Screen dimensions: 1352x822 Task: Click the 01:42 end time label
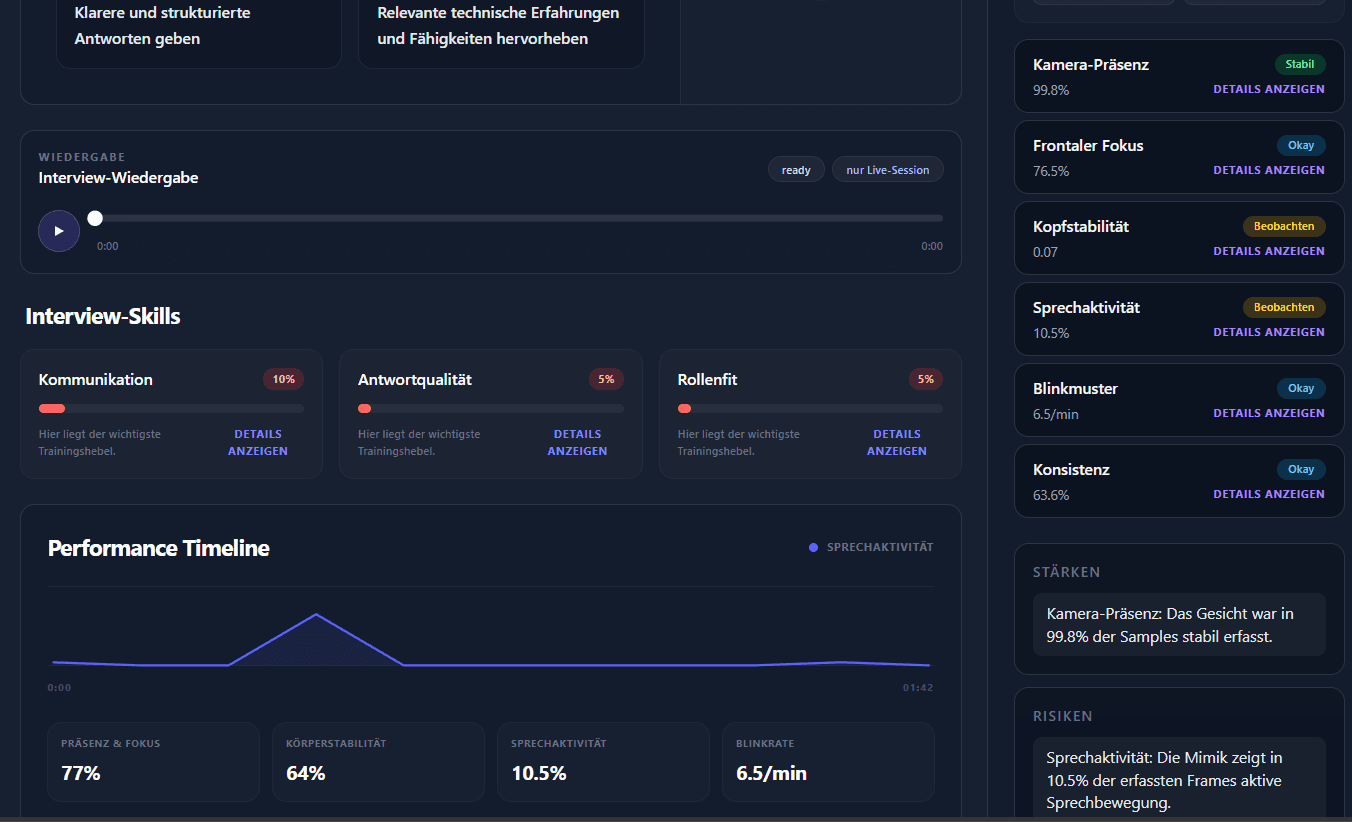[x=918, y=688]
